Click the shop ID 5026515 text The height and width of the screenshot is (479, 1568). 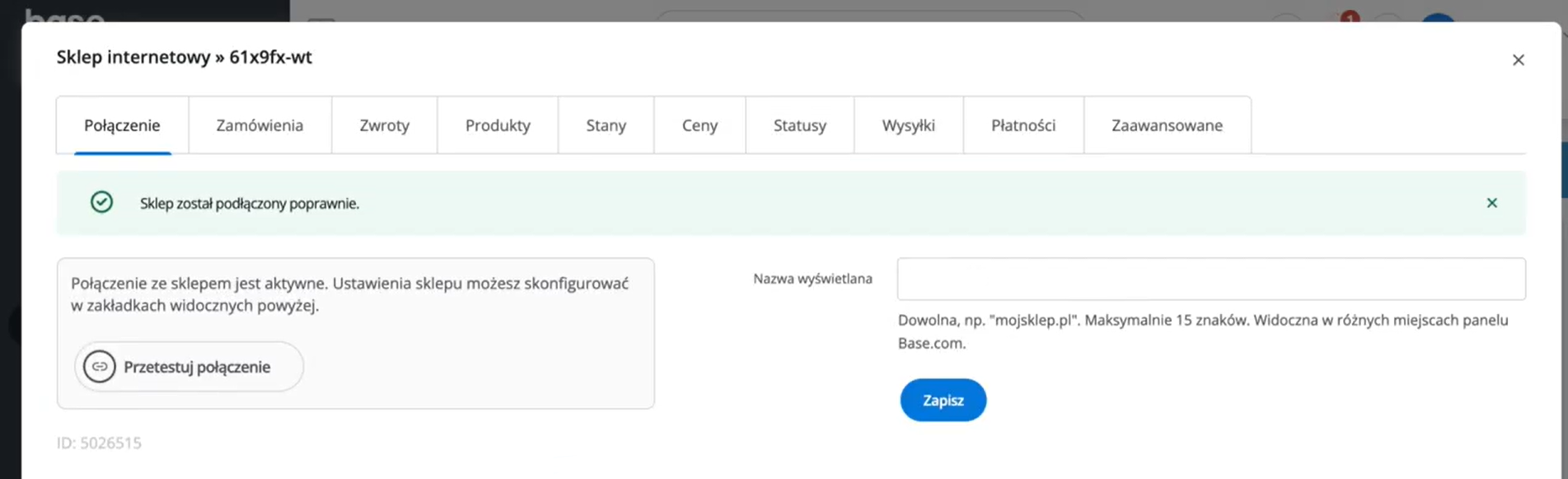99,443
